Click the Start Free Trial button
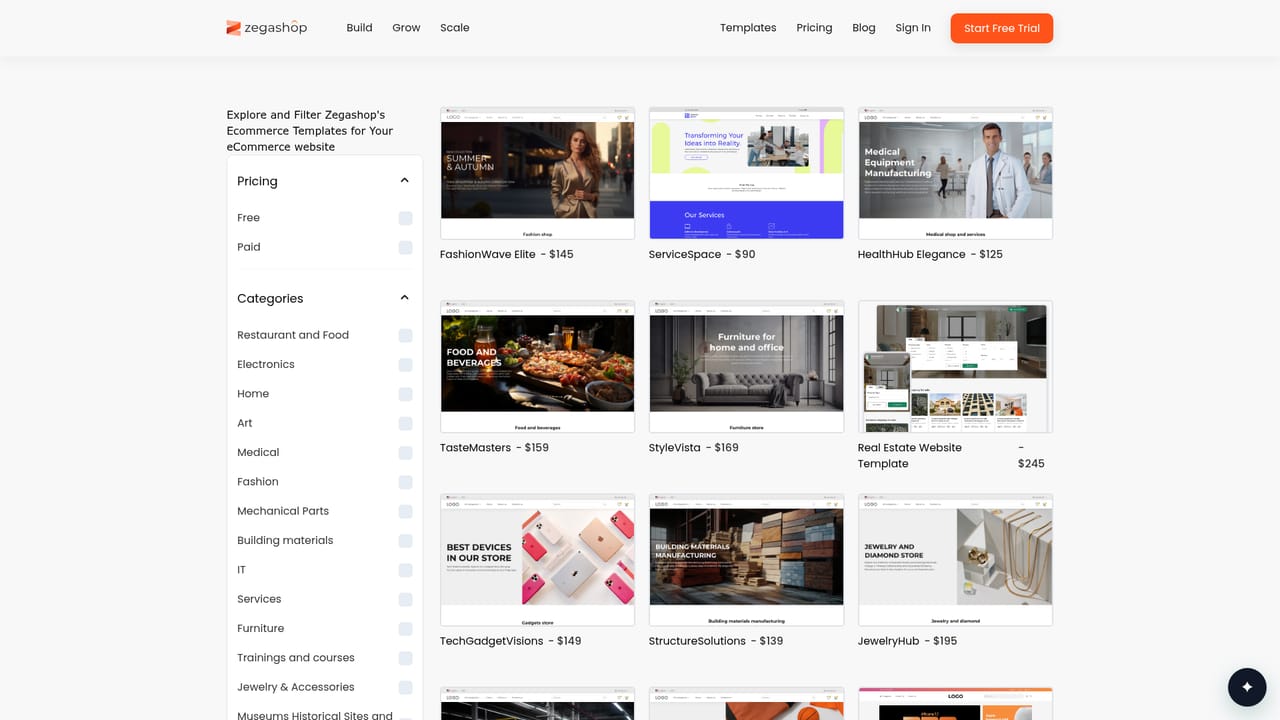 pyautogui.click(x=1001, y=28)
